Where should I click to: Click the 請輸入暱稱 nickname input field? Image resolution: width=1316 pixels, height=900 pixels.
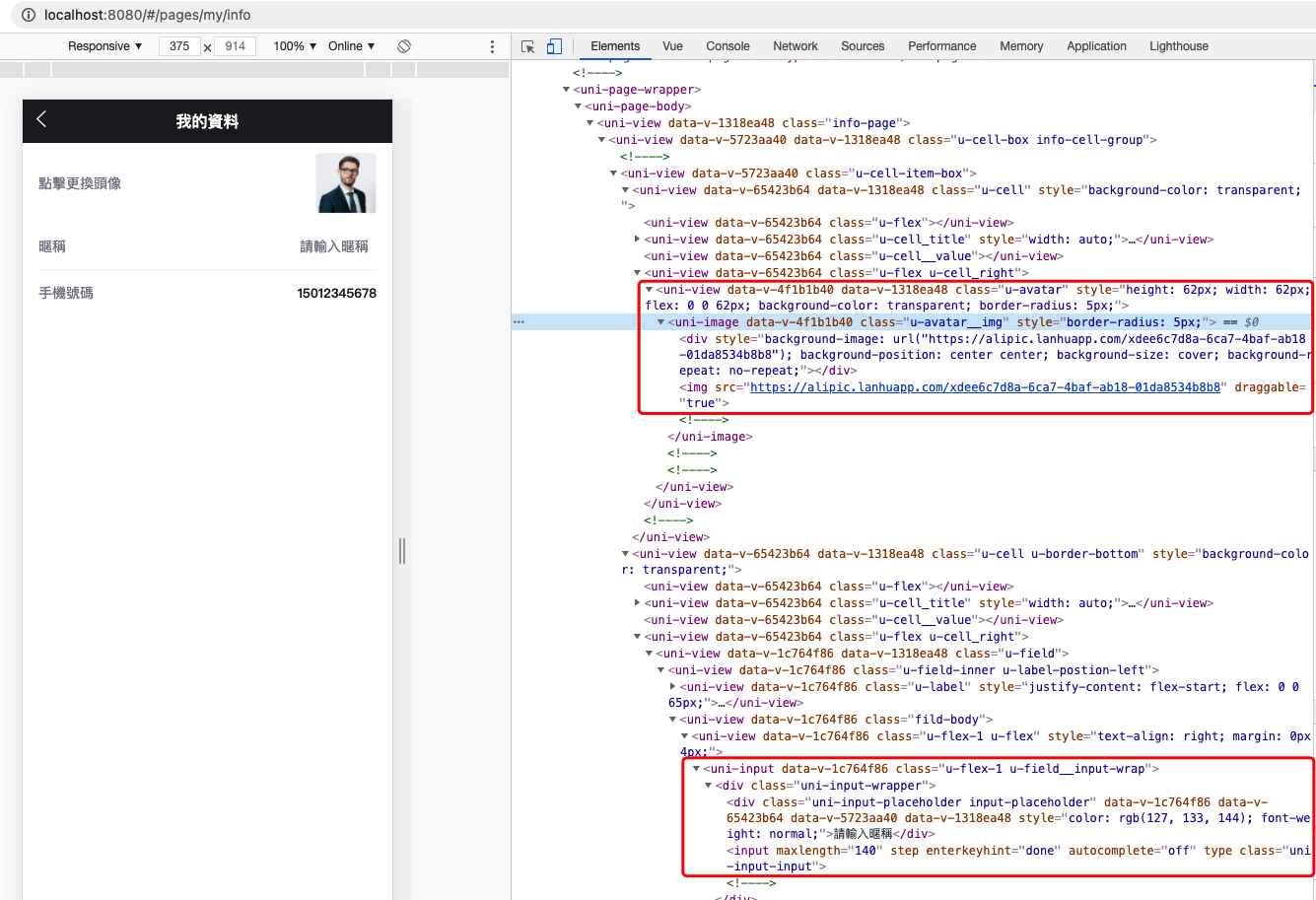coord(334,246)
